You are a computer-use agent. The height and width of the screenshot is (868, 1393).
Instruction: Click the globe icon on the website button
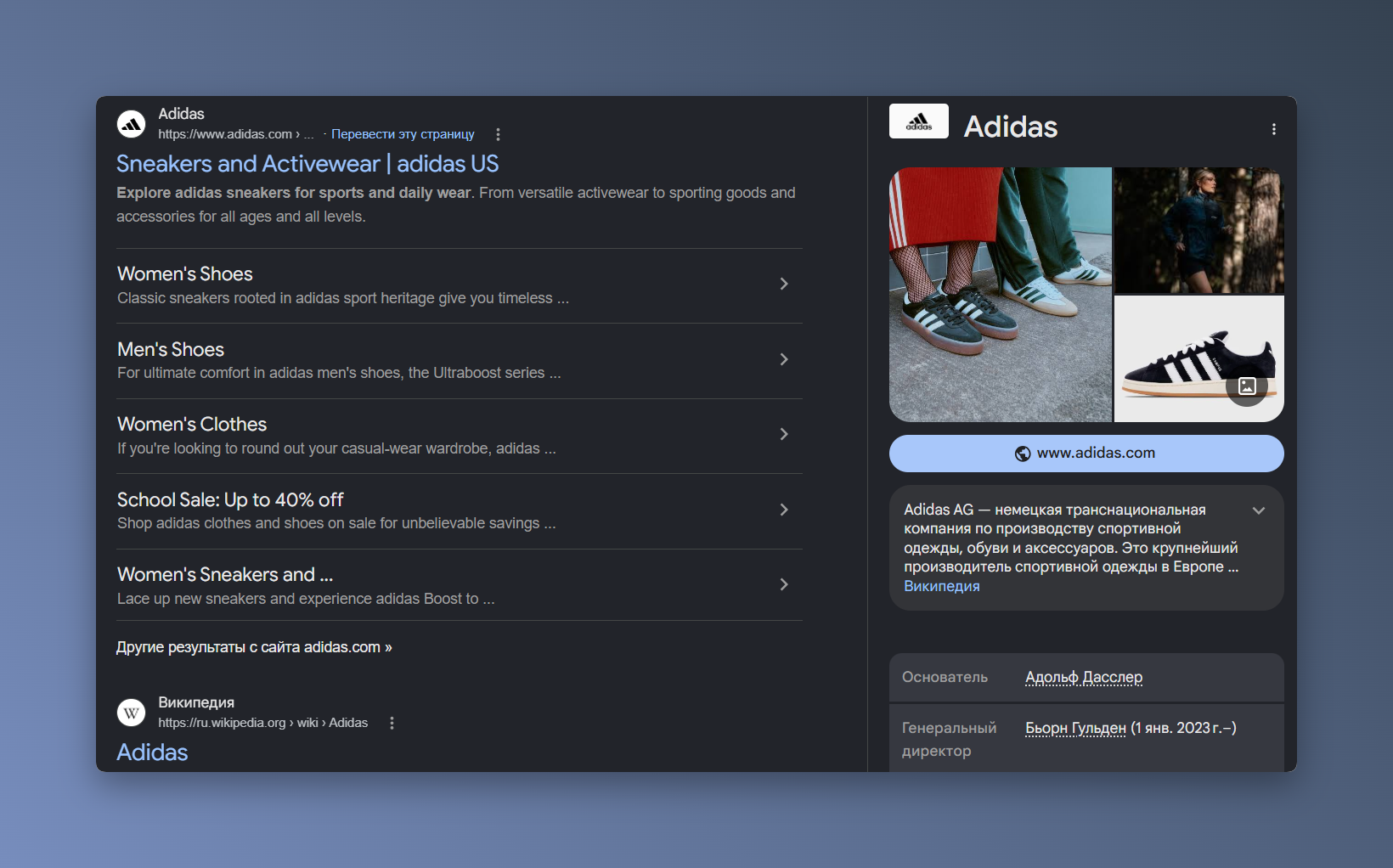click(x=1023, y=454)
